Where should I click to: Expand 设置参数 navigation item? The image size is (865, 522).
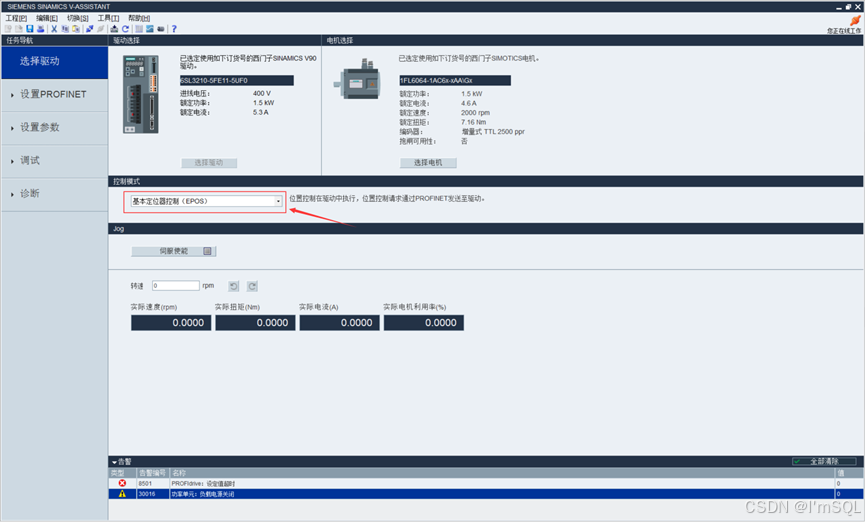point(55,128)
